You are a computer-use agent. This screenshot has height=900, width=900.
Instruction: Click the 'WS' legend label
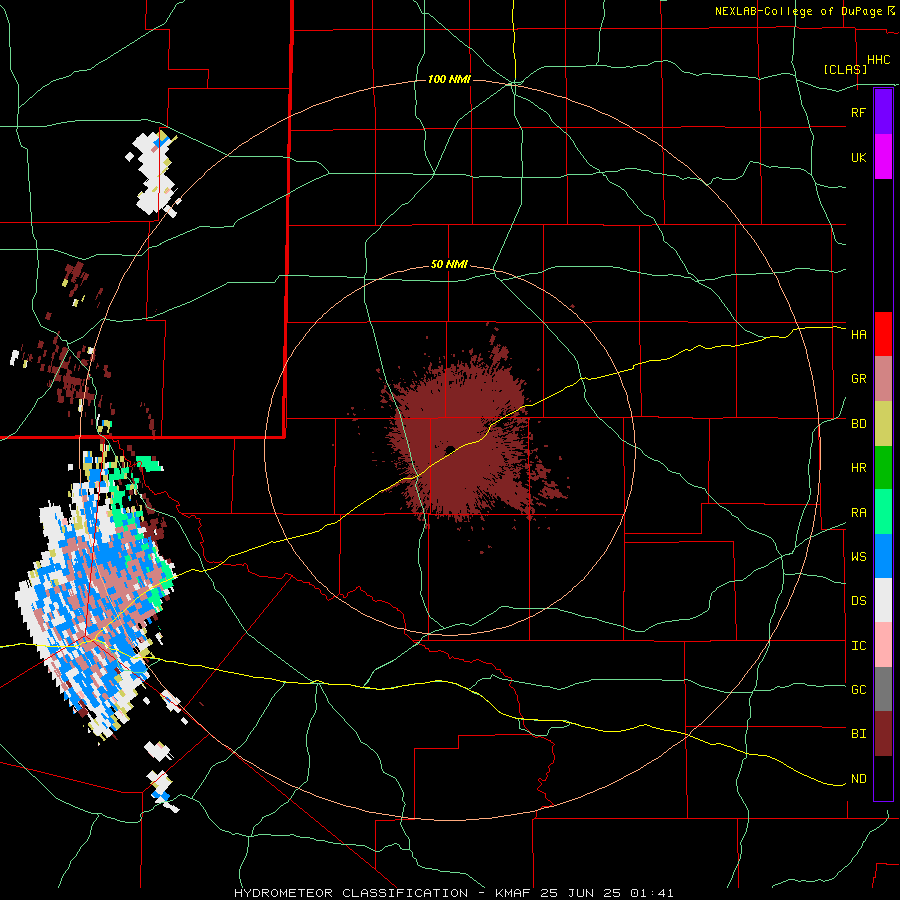[858, 556]
